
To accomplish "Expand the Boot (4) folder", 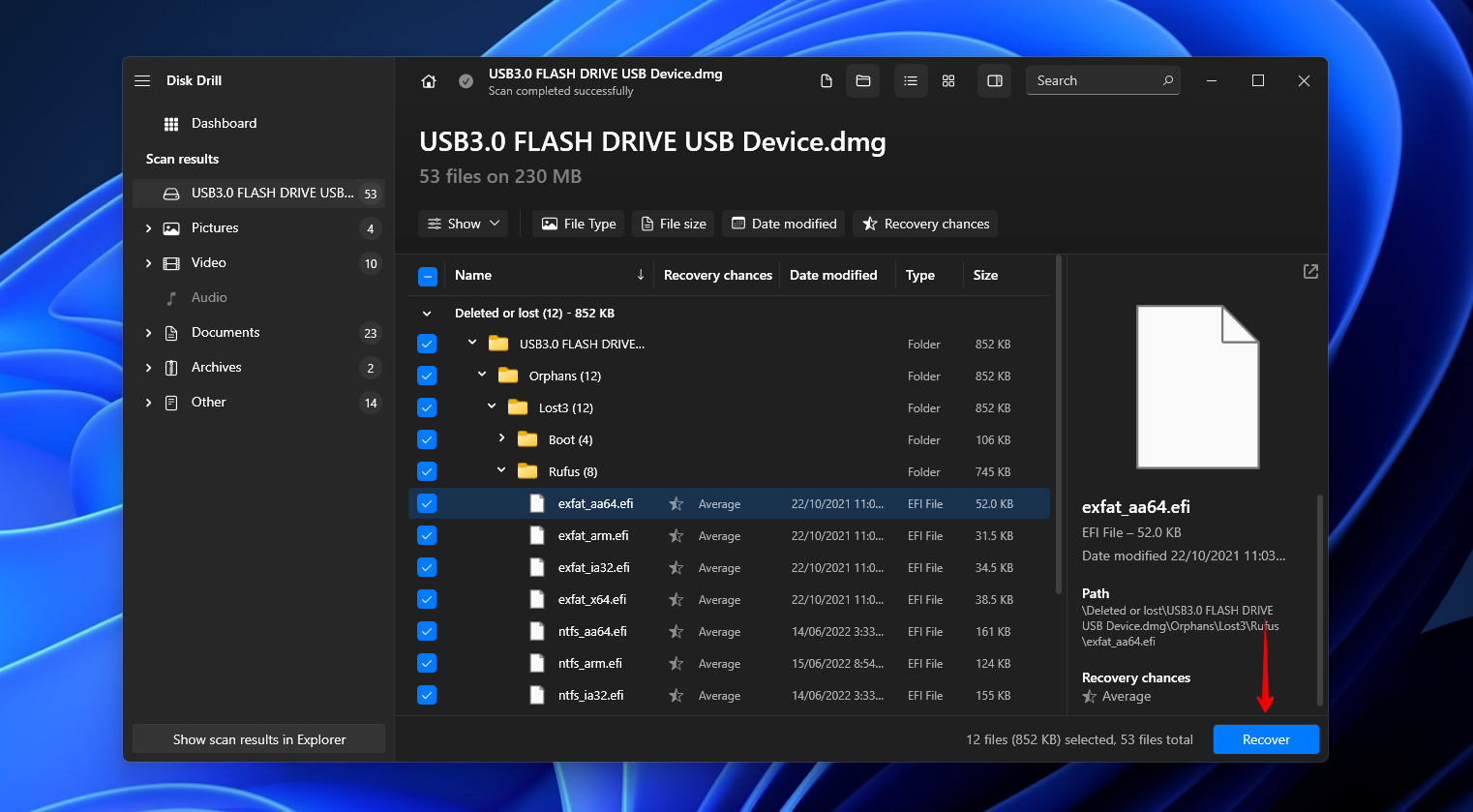I will click(x=501, y=438).
